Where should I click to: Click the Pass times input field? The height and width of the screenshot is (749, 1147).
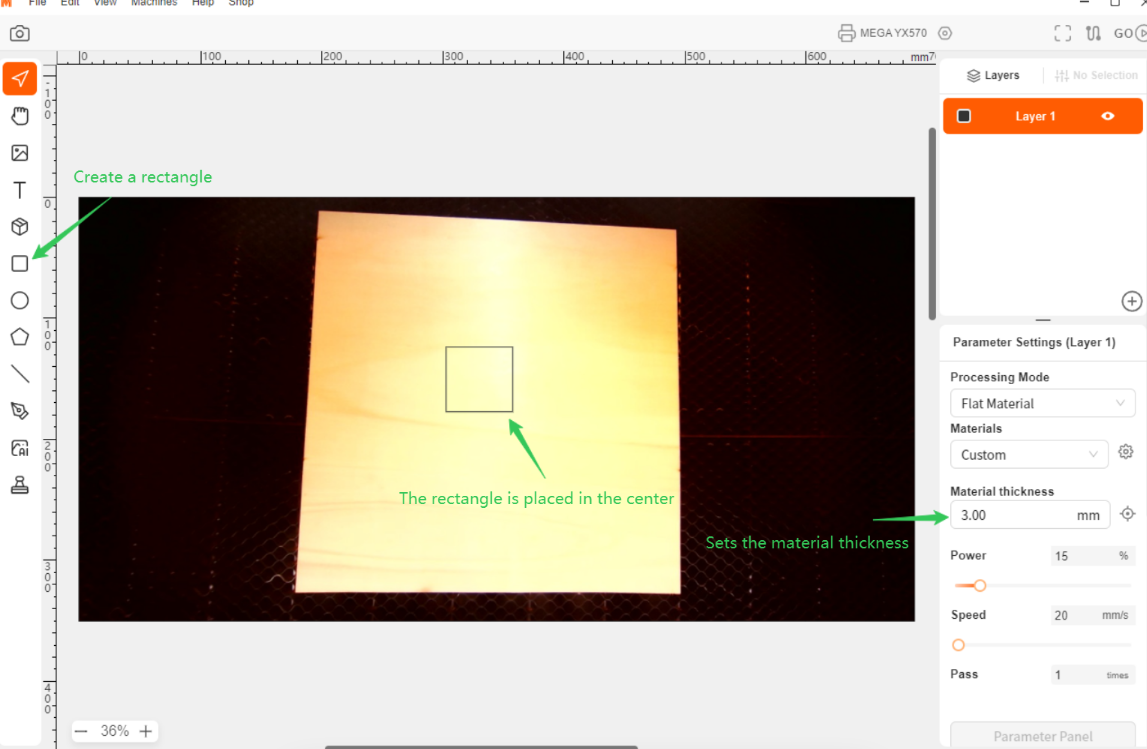click(x=1092, y=674)
